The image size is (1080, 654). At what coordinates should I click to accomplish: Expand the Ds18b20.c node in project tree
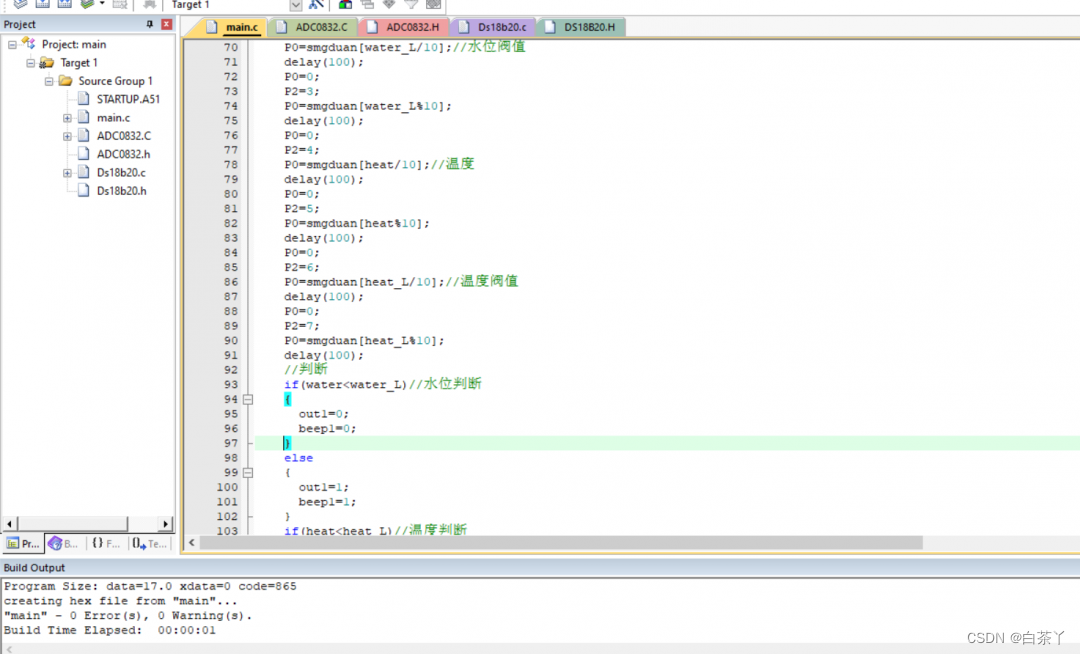pos(67,173)
